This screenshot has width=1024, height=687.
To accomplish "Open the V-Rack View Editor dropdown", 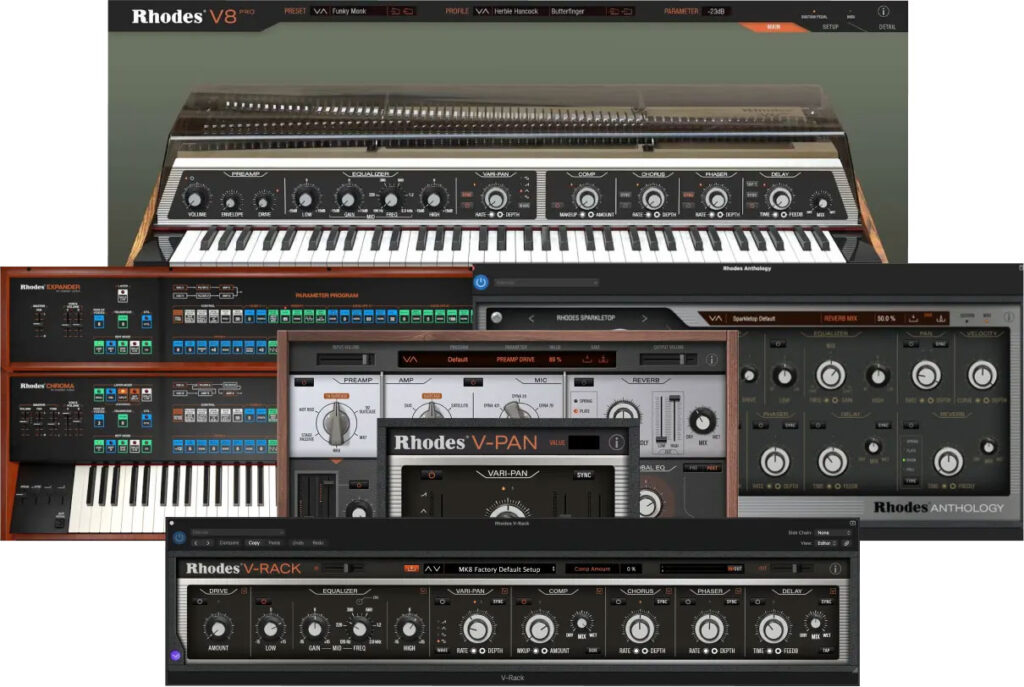I will pyautogui.click(x=826, y=543).
